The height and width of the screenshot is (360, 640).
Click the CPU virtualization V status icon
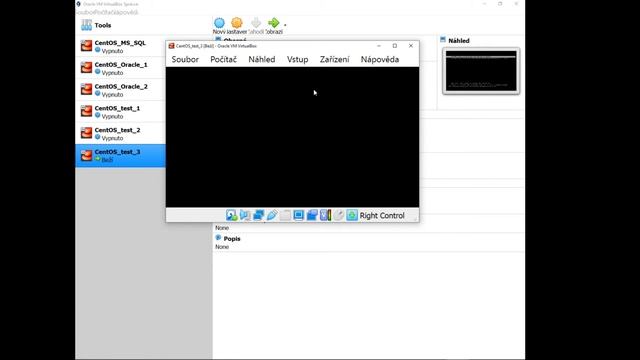tap(325, 215)
